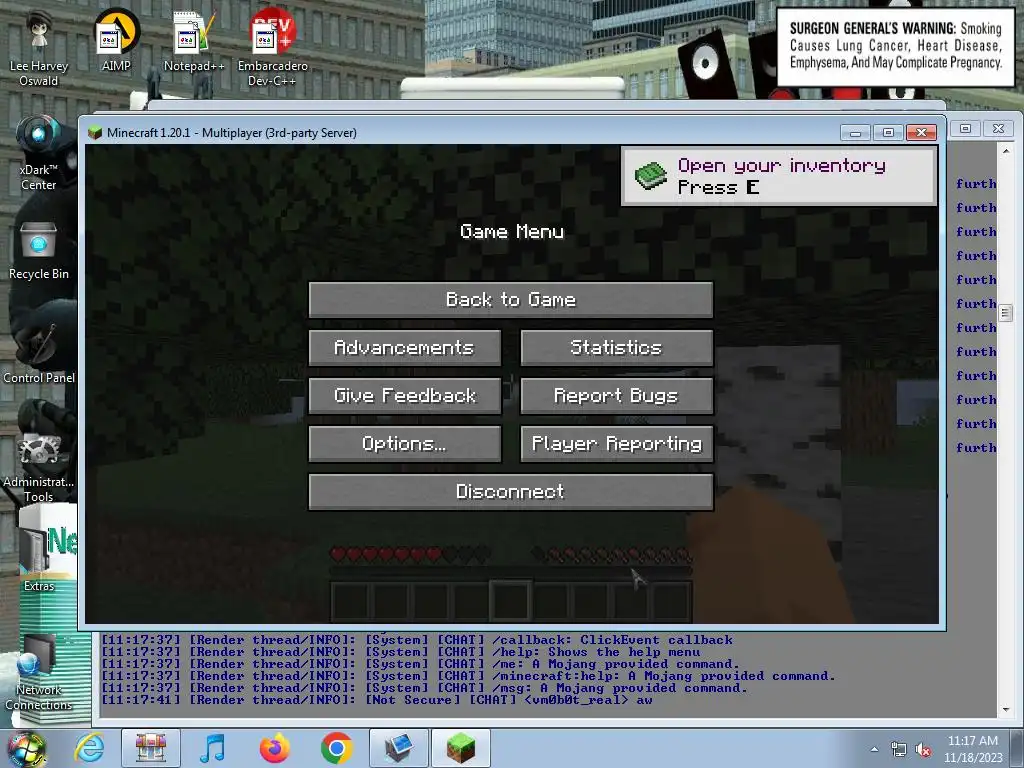Screen dimensions: 1024x768
Task: Launch Firefox from the taskbar
Action: point(274,748)
